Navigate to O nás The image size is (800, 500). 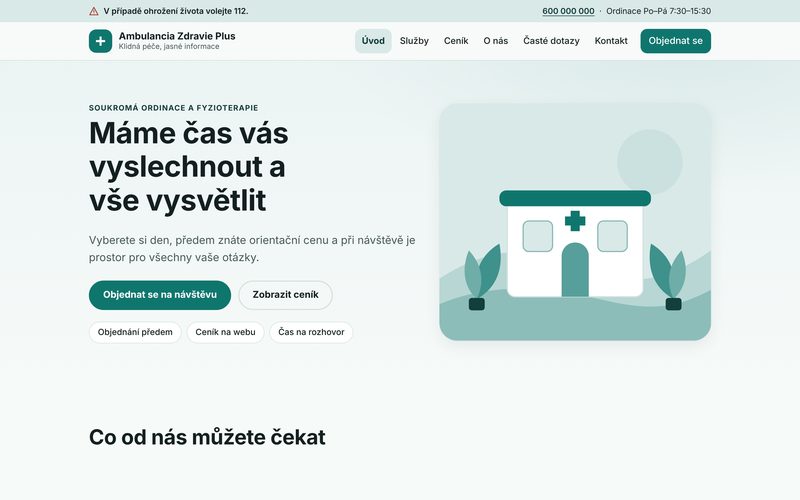[x=495, y=41]
